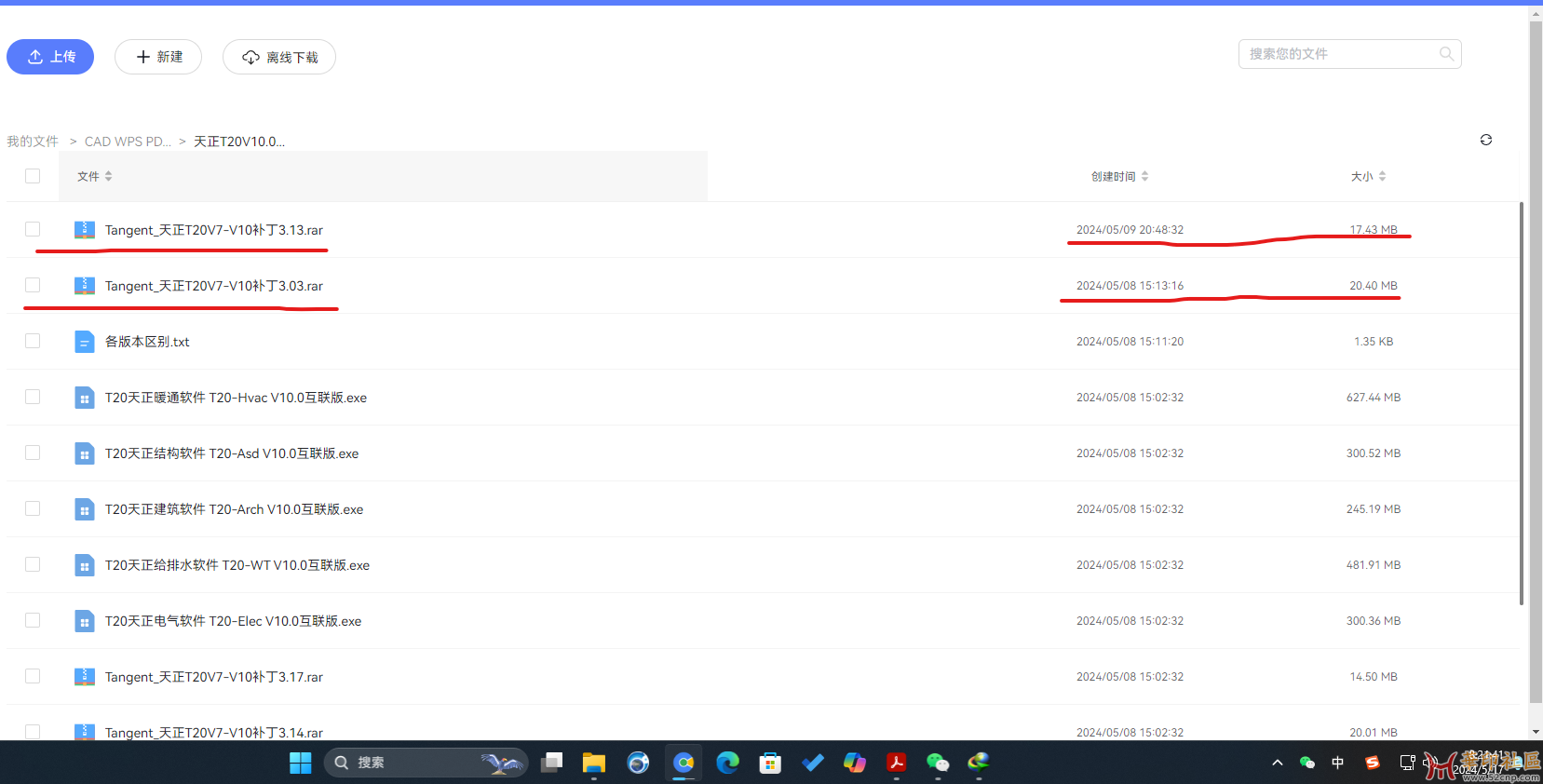Click the exe icon of T20-WT V10.0互联版.exe

tap(85, 565)
